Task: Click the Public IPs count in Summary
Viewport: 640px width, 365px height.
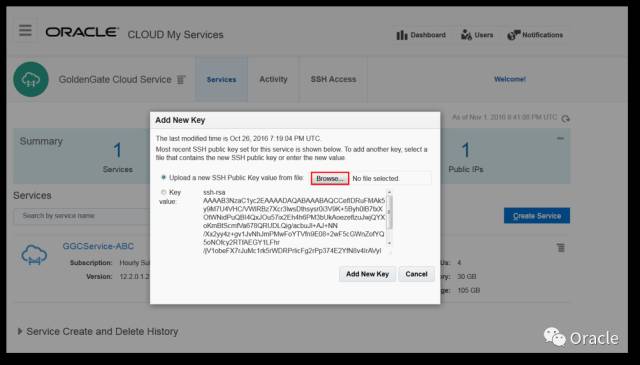Action: point(466,150)
